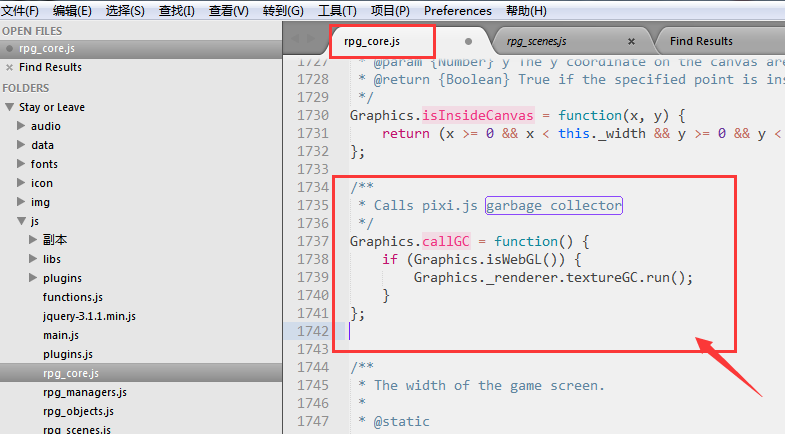Image resolution: width=785 pixels, height=434 pixels.
Task: Expand the icon folder
Action: click(21, 183)
